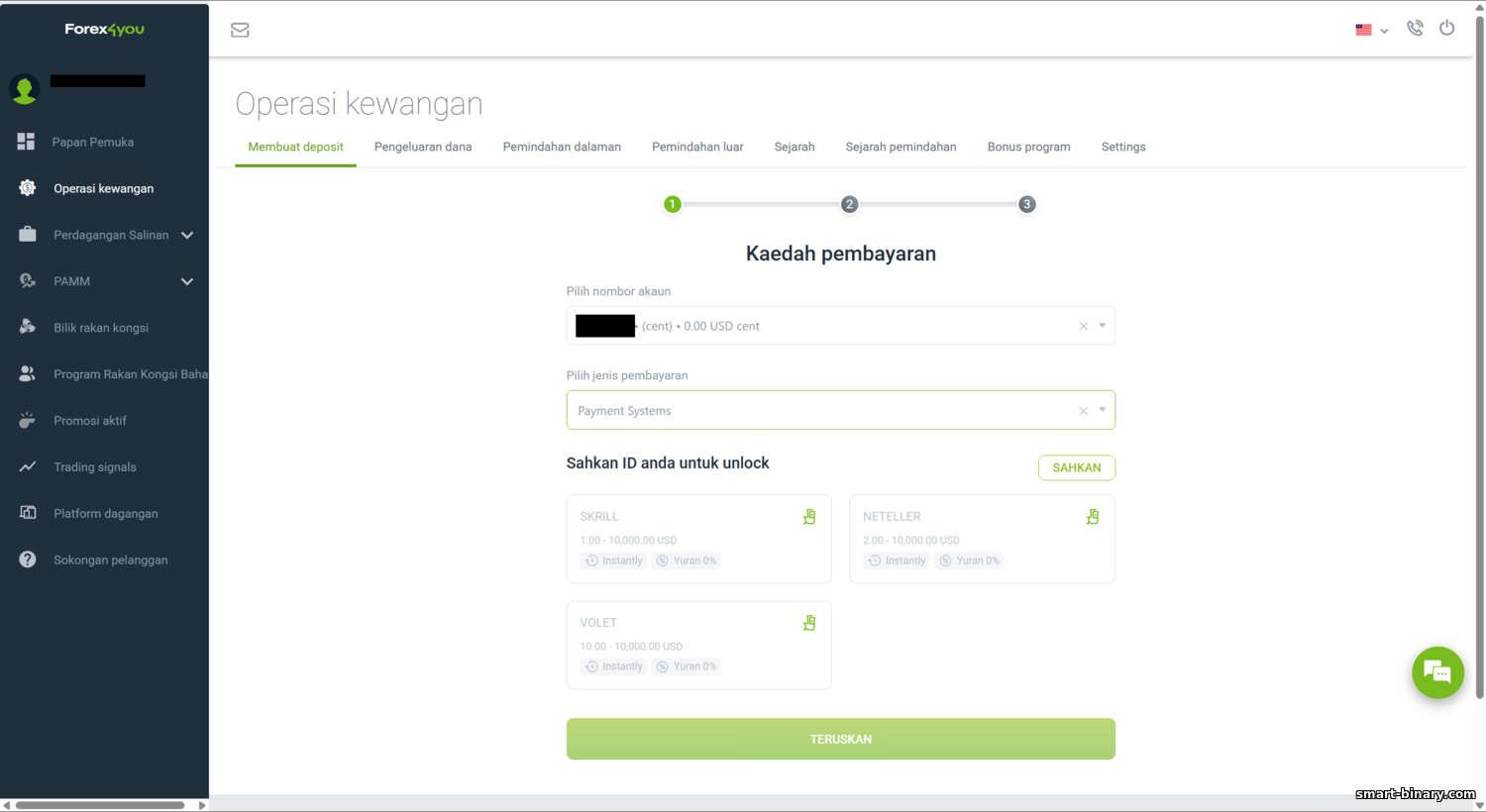
Task: Open the language flag dropdown
Action: click(x=1371, y=30)
